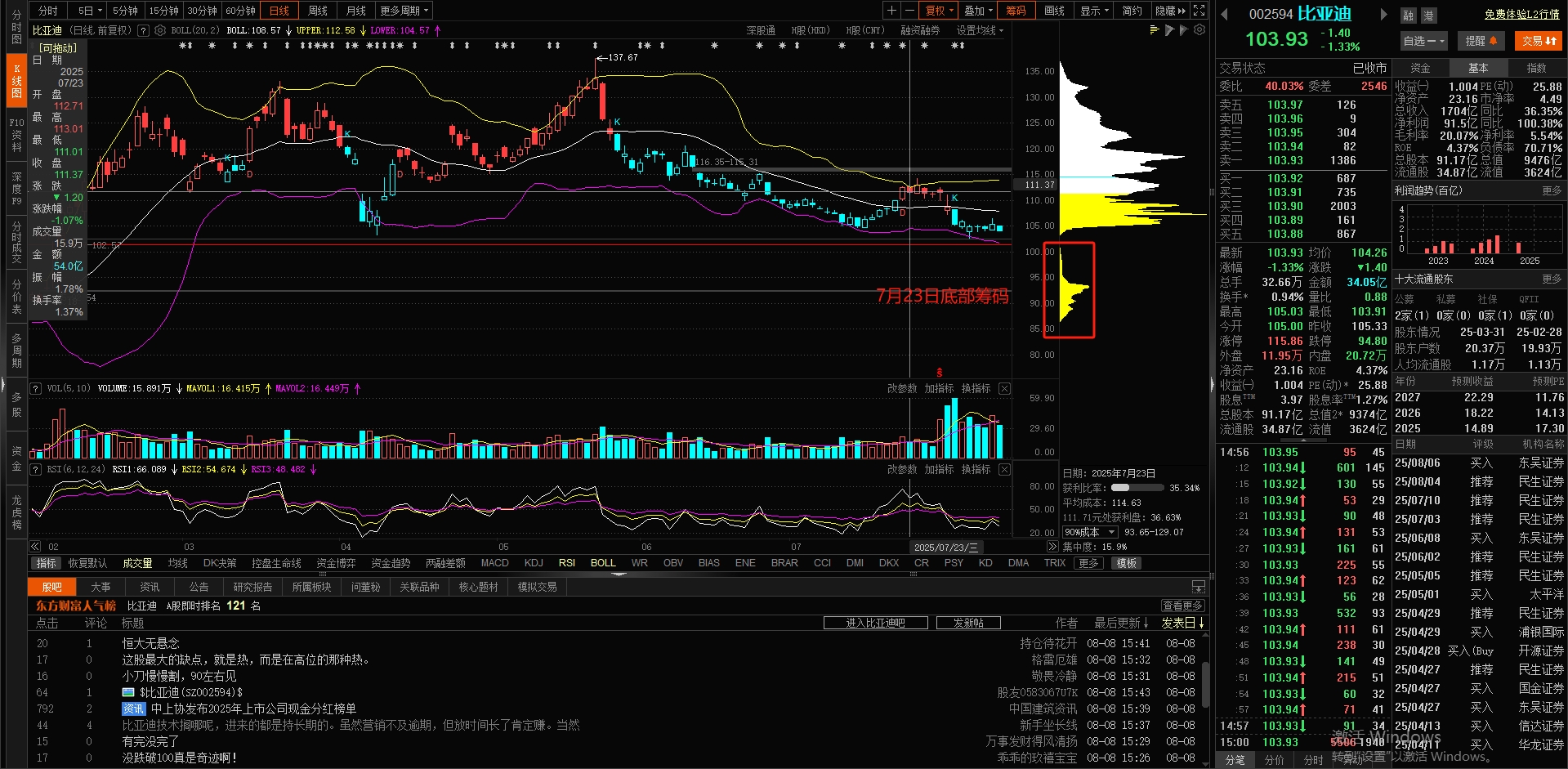Open the 复权 adjustment dropdown
Screen dimensions: 1568x769
(939, 11)
